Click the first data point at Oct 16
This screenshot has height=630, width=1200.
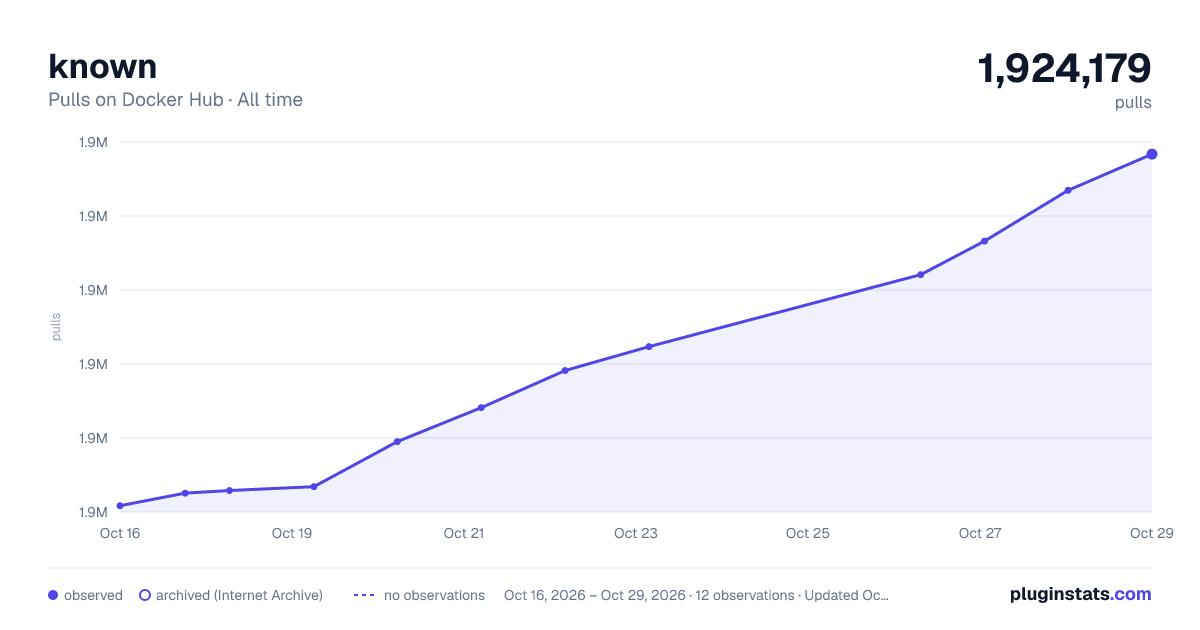(120, 506)
